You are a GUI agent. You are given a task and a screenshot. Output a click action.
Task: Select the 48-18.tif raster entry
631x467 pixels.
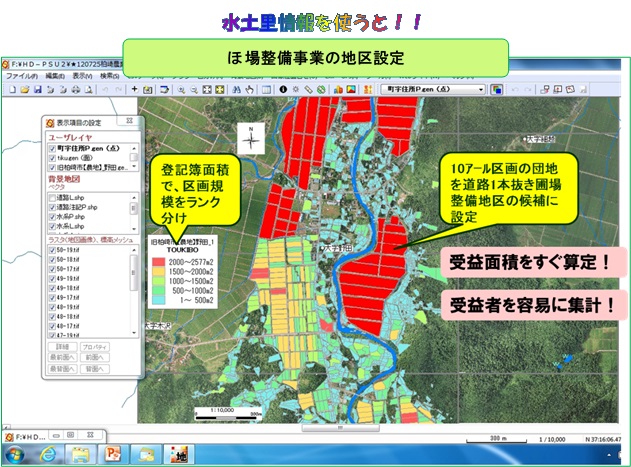pyautogui.click(x=68, y=317)
